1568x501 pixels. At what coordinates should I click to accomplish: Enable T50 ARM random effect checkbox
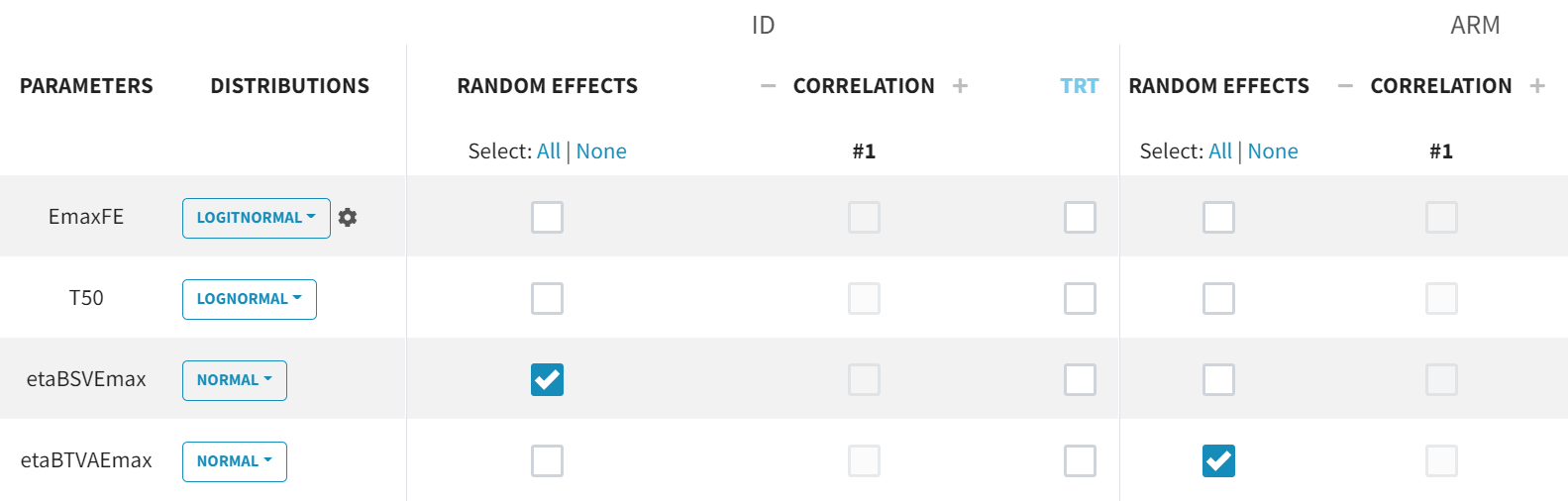click(x=1218, y=298)
